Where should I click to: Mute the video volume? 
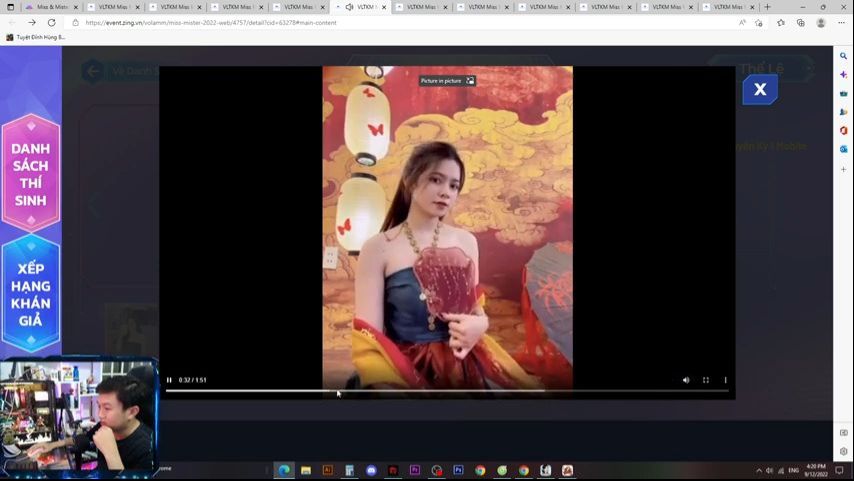[x=686, y=380]
